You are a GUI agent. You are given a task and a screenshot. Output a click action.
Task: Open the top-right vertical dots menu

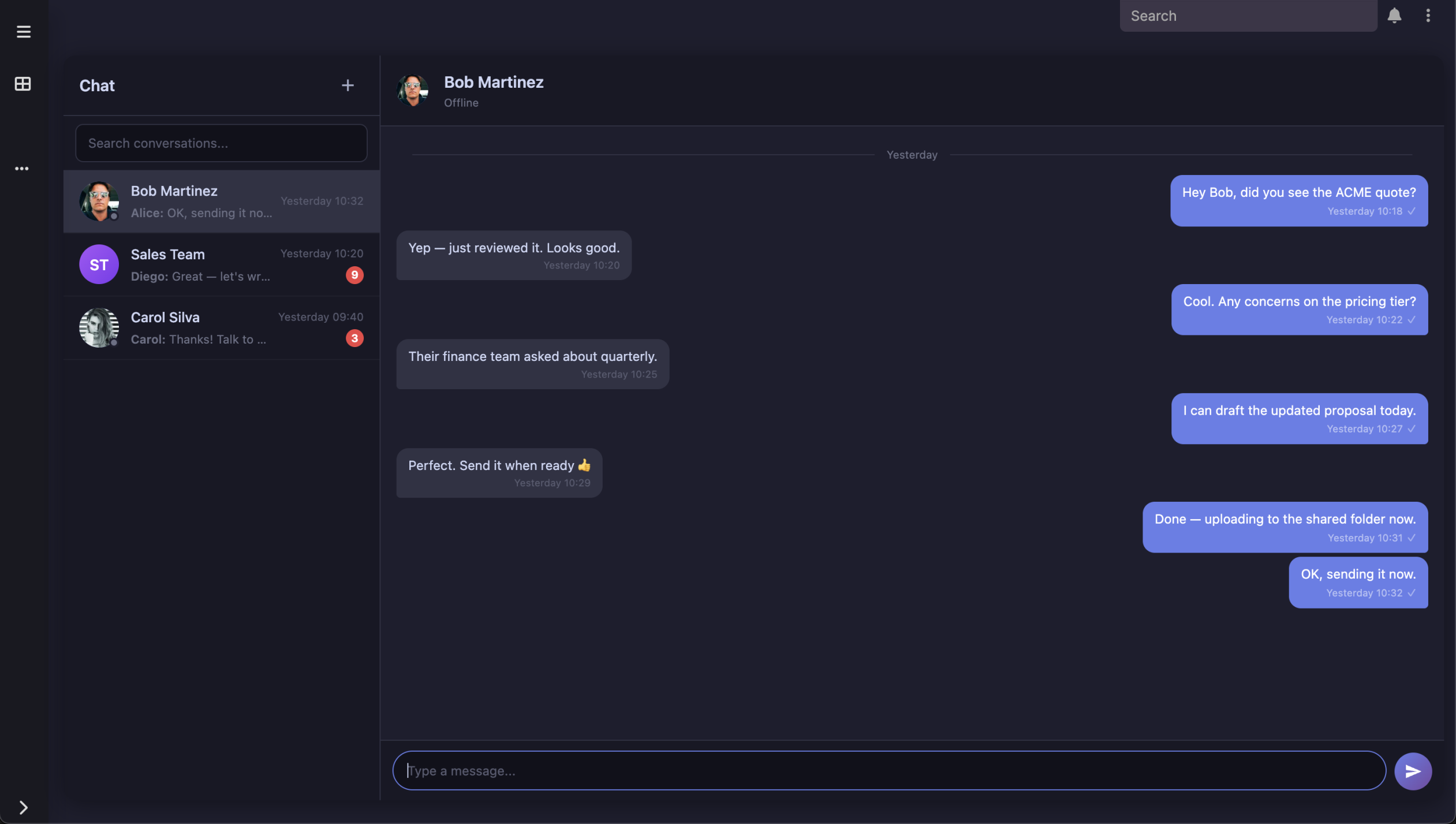point(1428,16)
